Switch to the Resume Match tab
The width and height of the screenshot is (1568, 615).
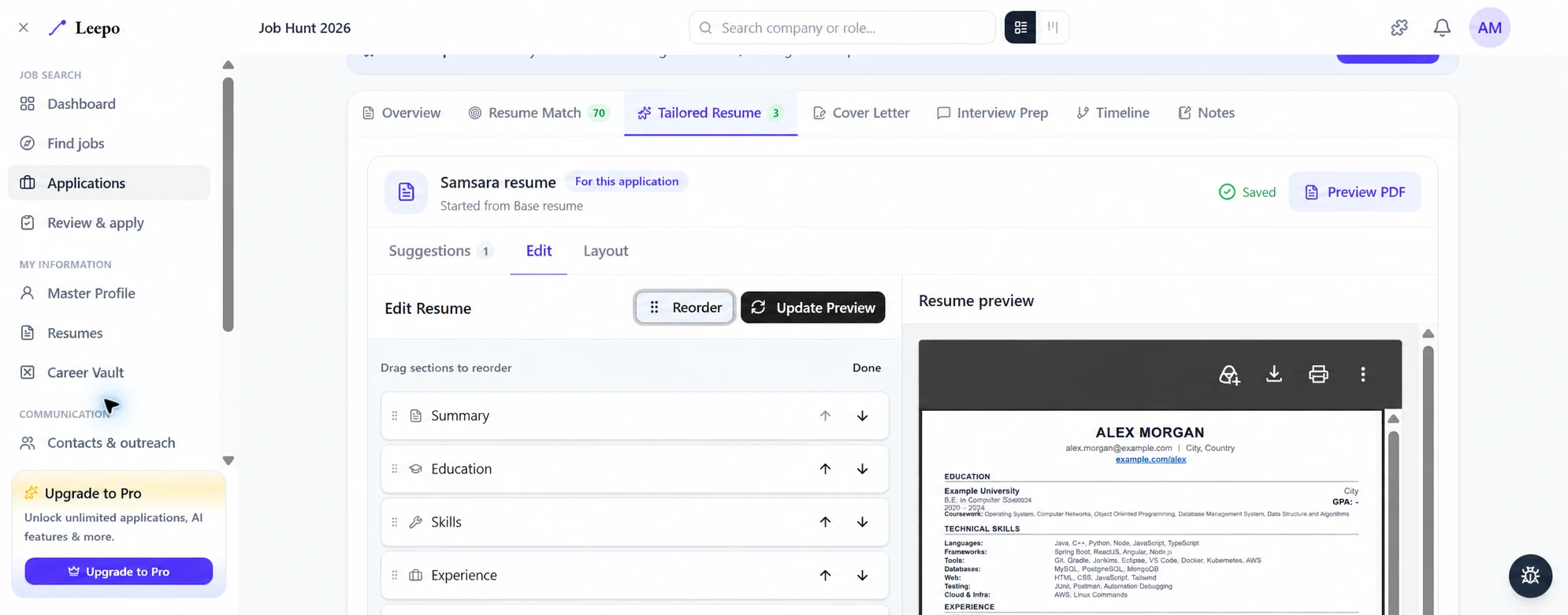click(x=539, y=113)
